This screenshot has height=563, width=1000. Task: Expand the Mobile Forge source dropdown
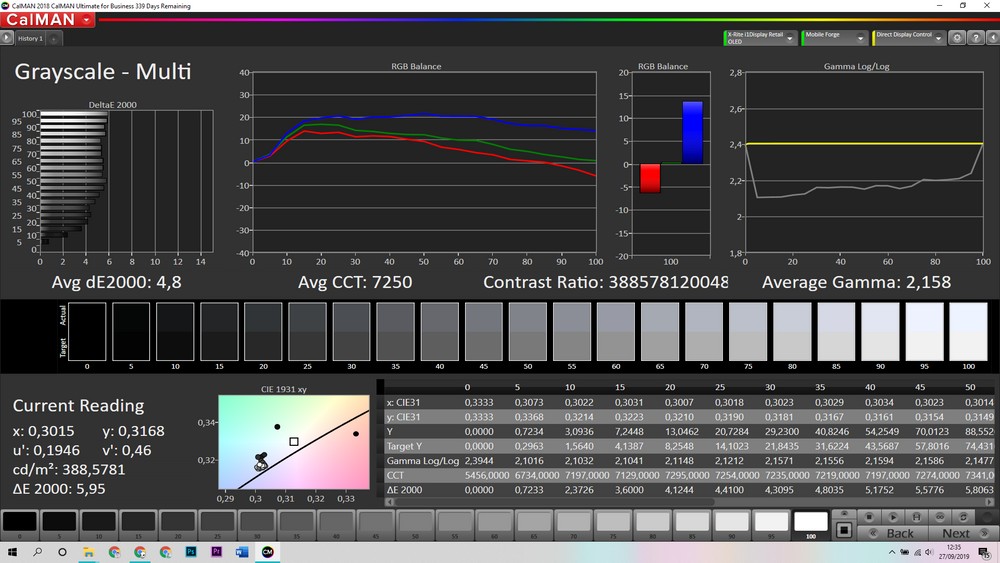[x=860, y=38]
